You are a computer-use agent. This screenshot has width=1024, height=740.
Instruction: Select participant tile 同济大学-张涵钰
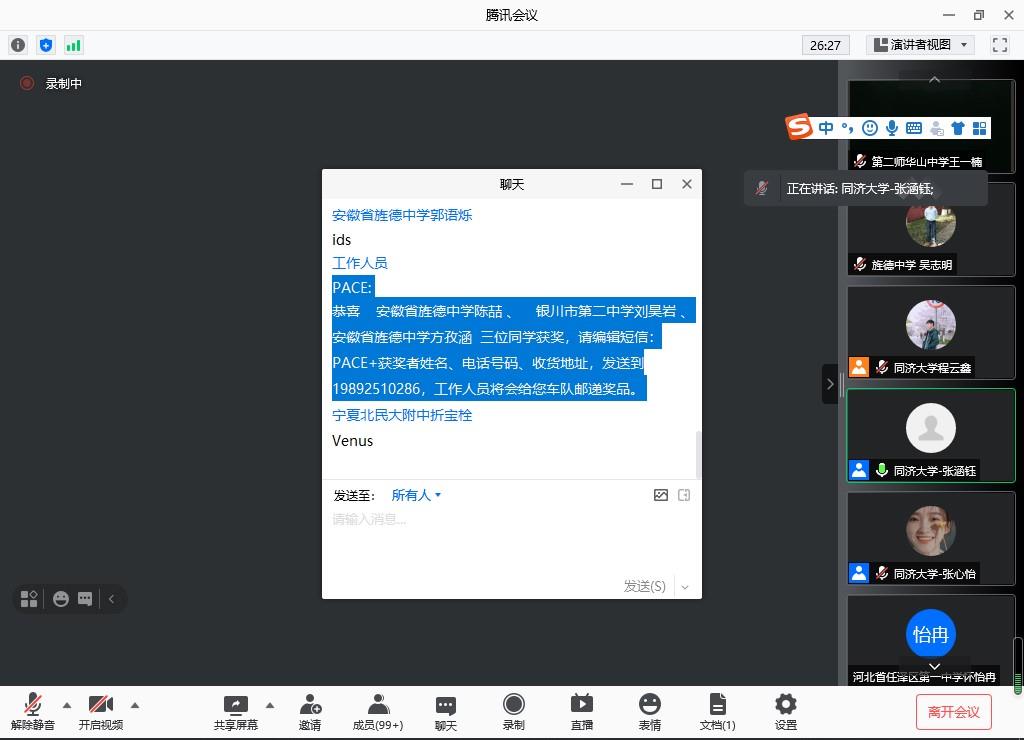(931, 436)
